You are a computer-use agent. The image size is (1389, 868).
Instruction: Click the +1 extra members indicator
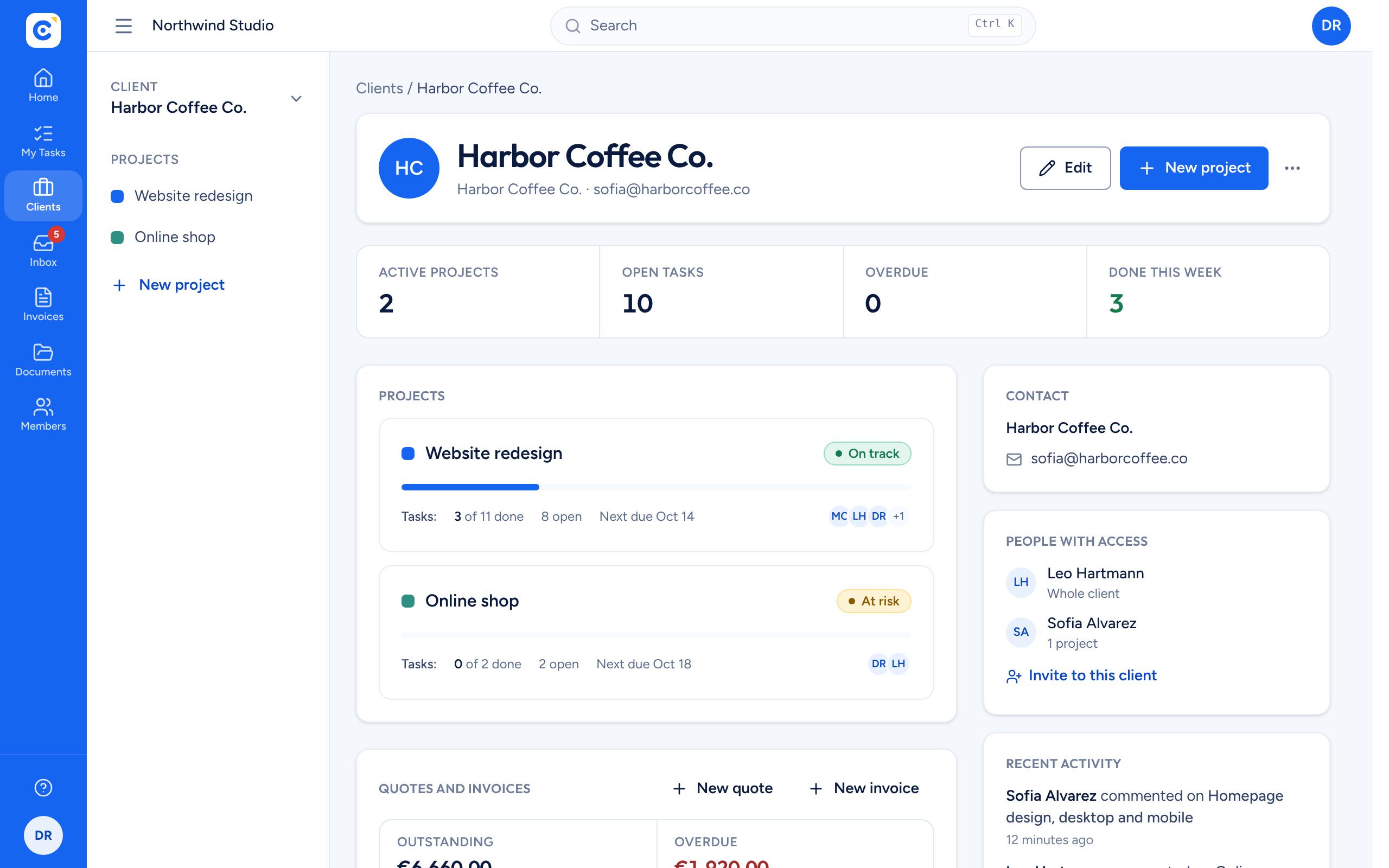coord(899,516)
